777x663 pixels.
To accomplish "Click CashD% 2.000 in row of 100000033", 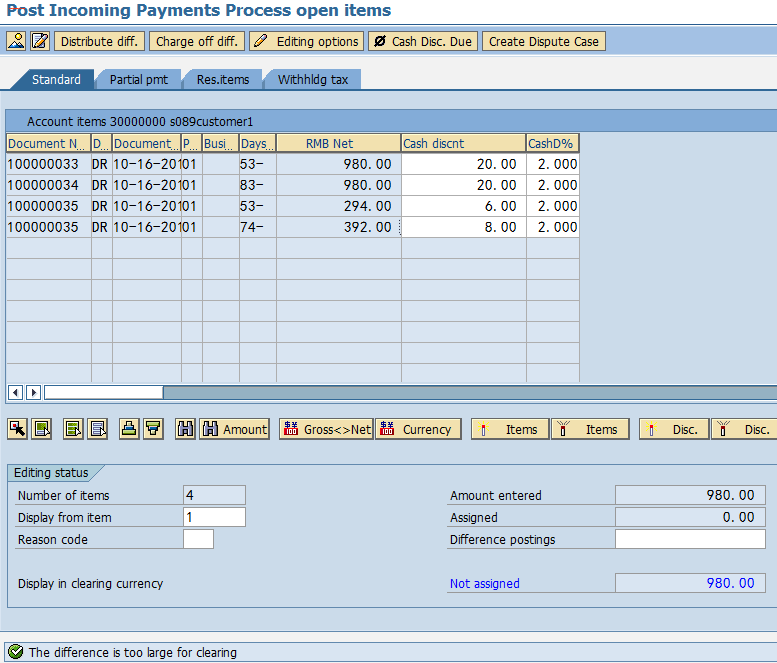I will pos(553,164).
